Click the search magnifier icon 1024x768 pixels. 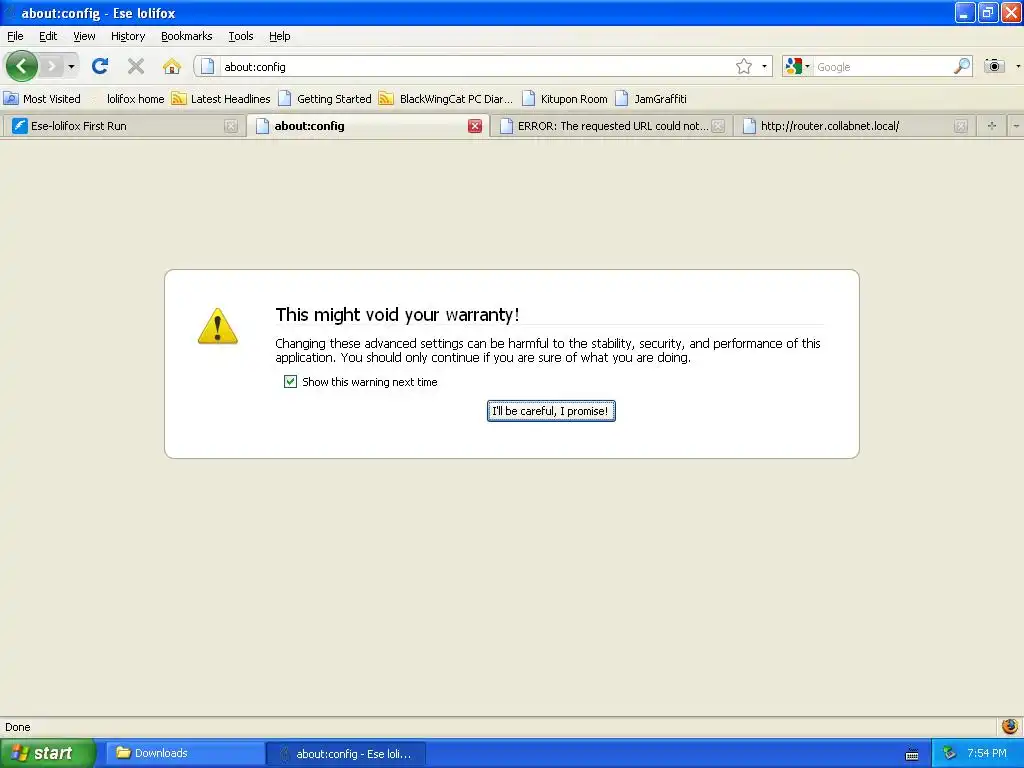coord(962,66)
